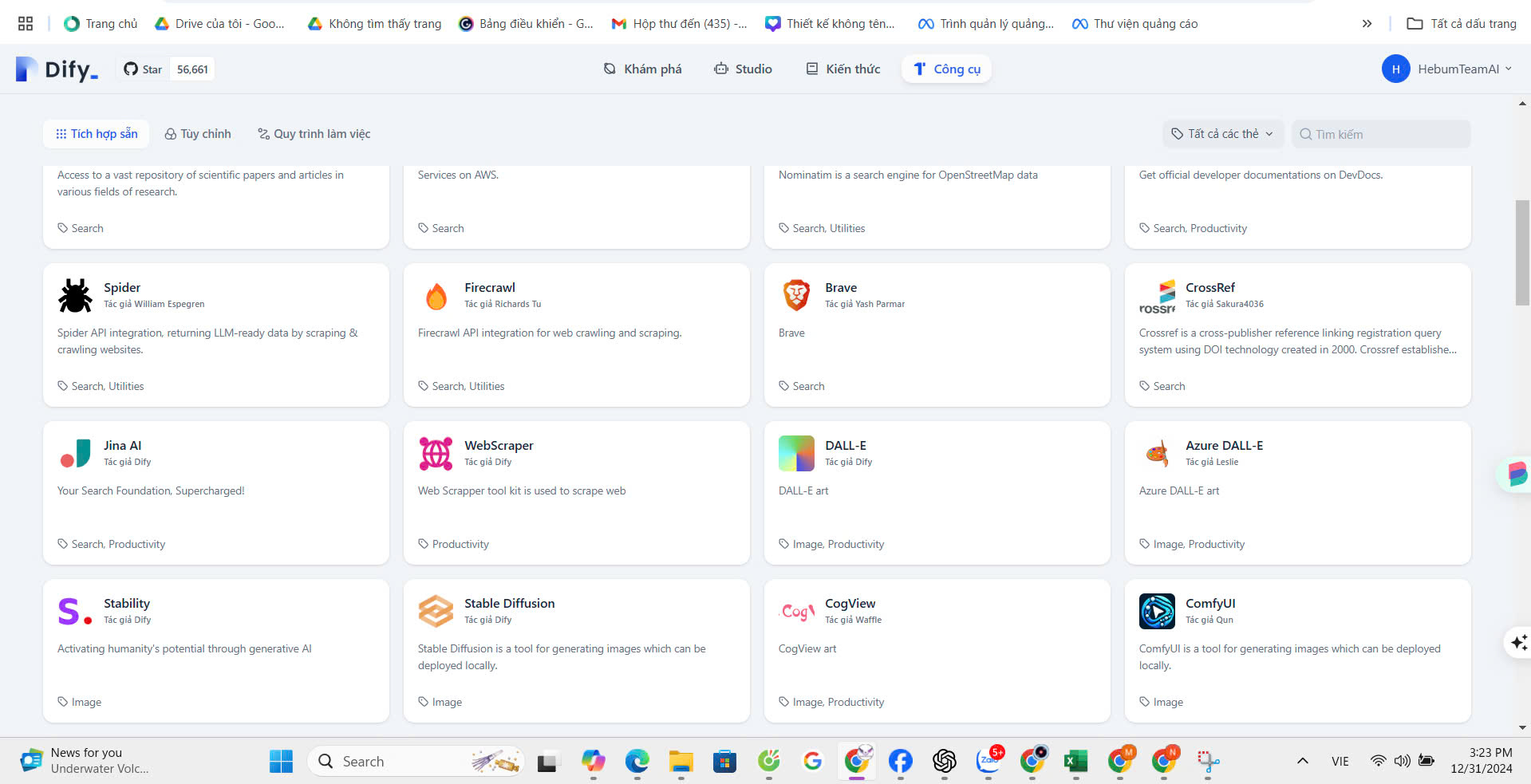Screen dimensions: 1531x784
Task: Click the Windows taskbar Search box
Action: coord(416,762)
